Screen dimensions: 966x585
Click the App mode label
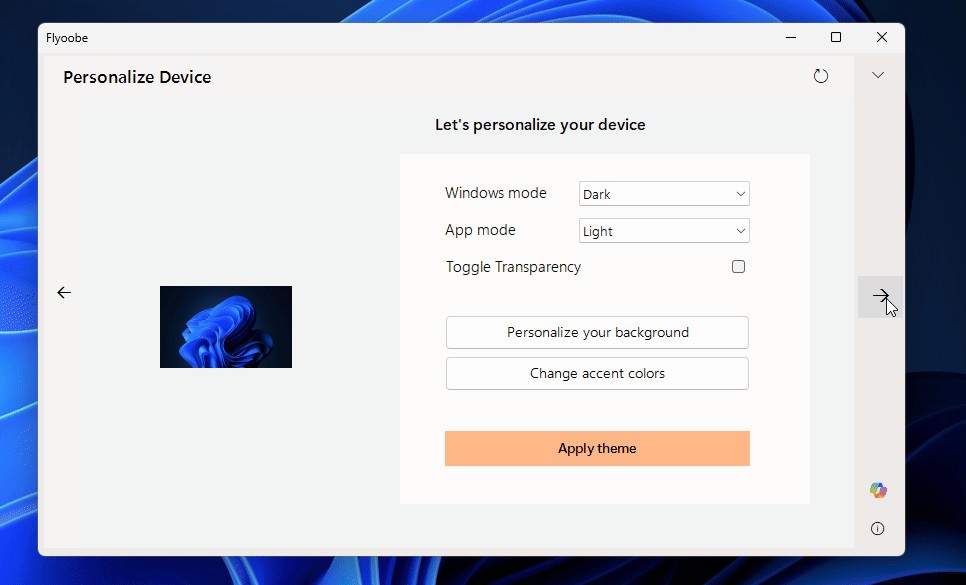480,230
